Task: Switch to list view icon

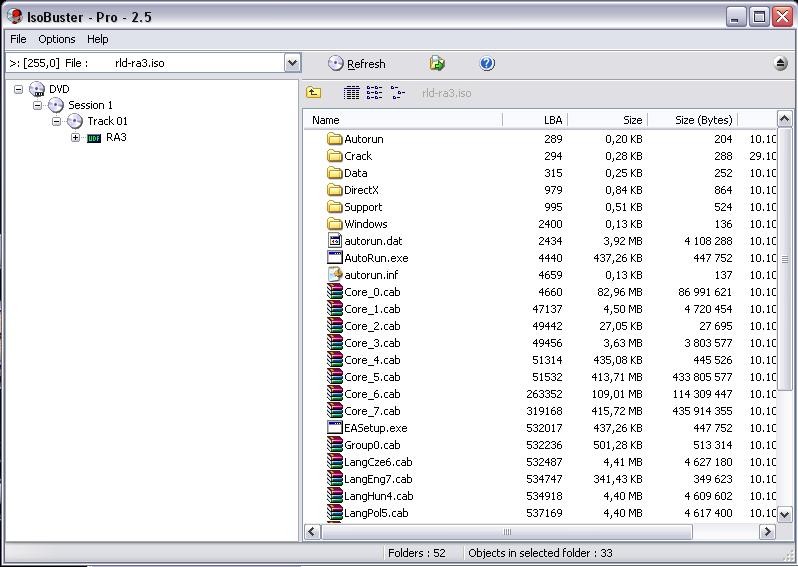Action: point(374,93)
